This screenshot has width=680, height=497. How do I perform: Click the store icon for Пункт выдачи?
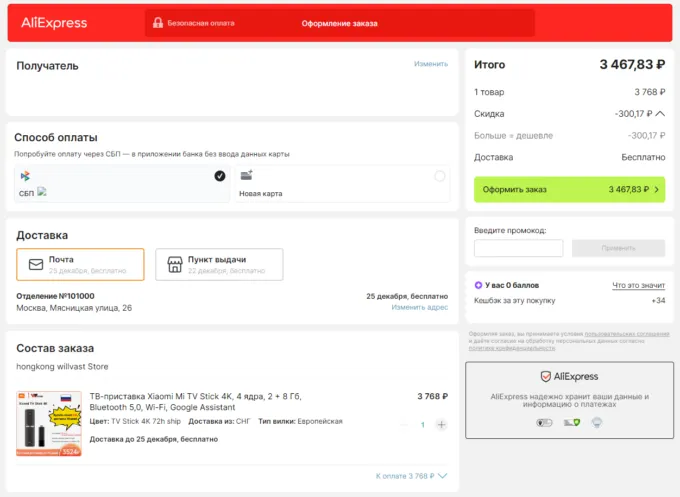[175, 265]
